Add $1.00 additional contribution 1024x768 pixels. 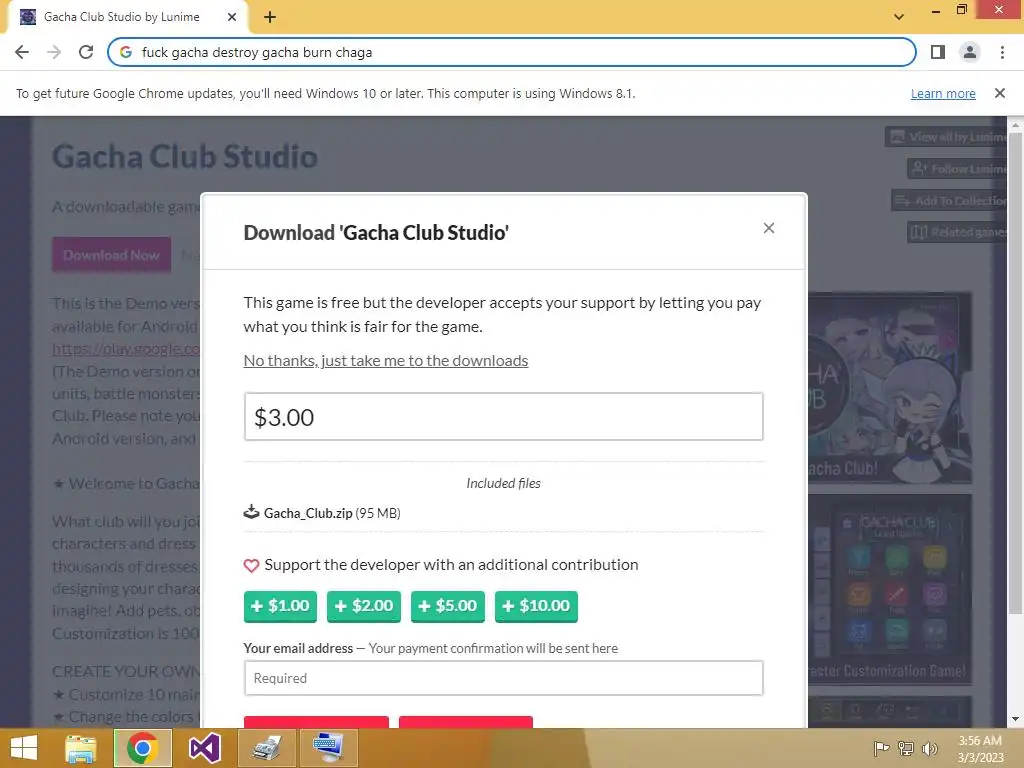point(280,606)
